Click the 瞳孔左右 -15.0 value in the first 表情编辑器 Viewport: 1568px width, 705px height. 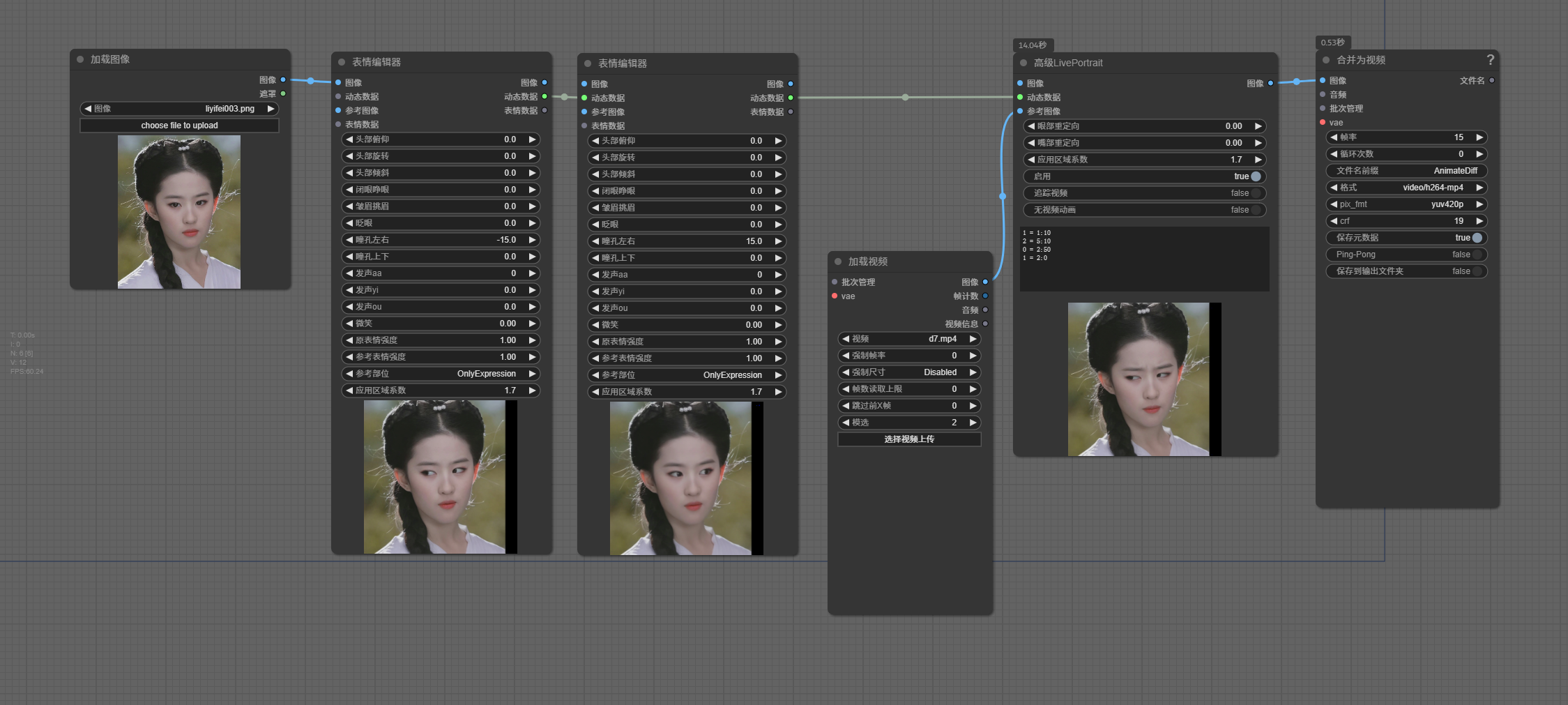(506, 240)
